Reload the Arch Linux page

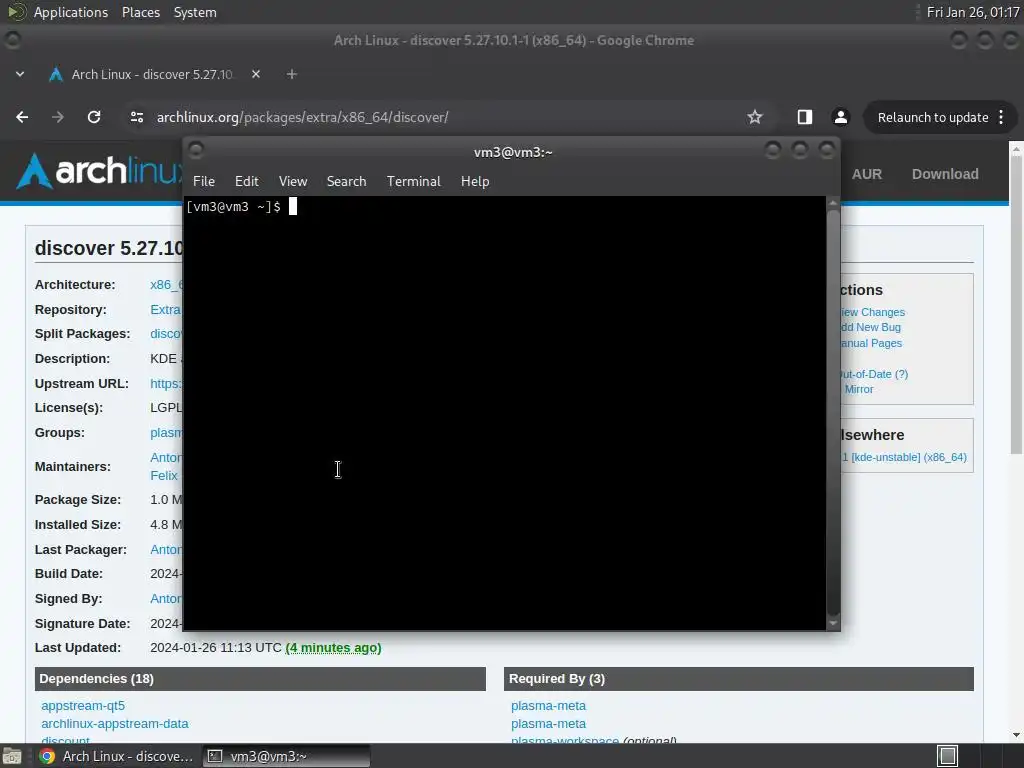(94, 117)
